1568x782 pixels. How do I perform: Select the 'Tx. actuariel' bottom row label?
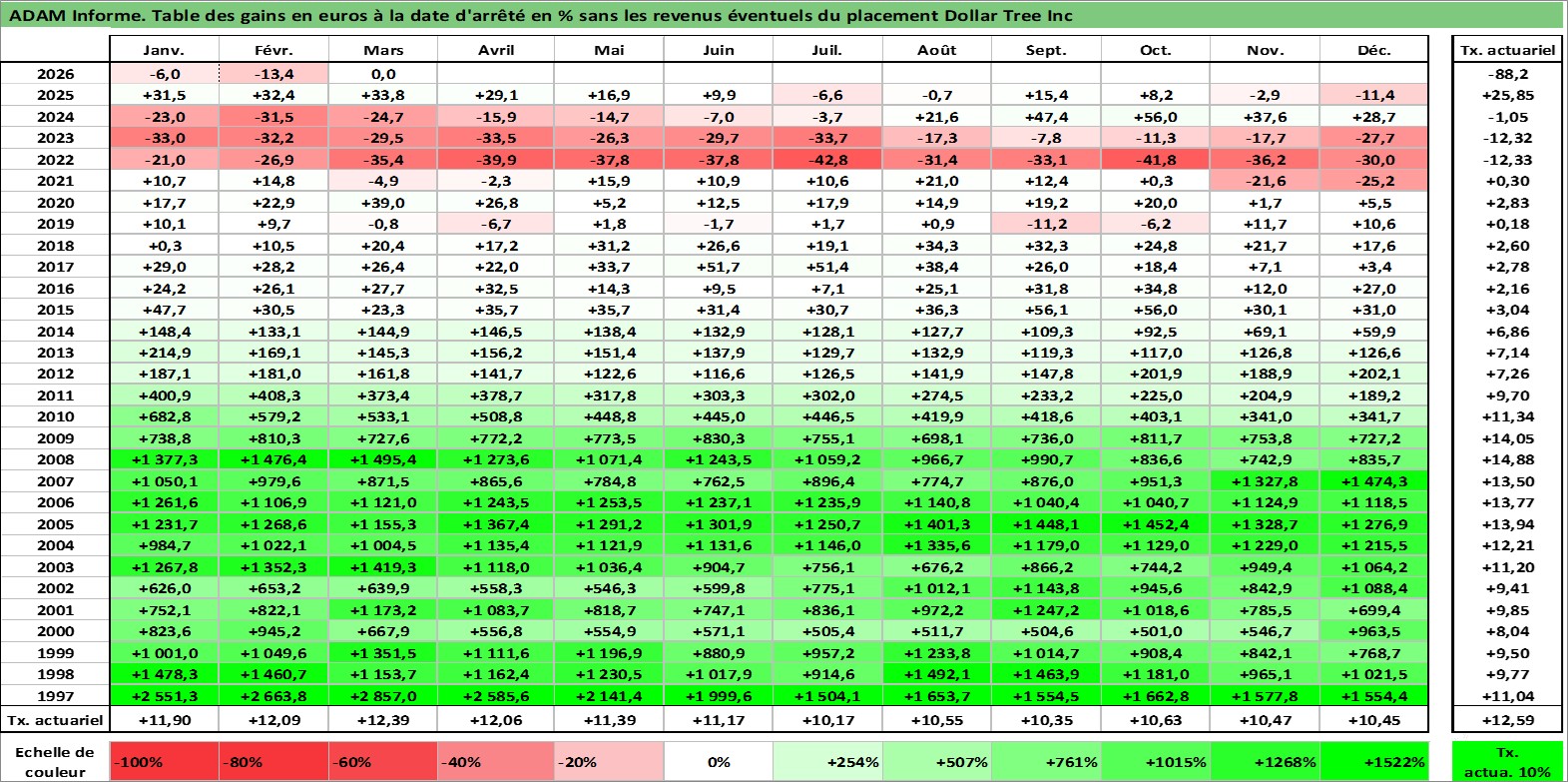[x=55, y=720]
